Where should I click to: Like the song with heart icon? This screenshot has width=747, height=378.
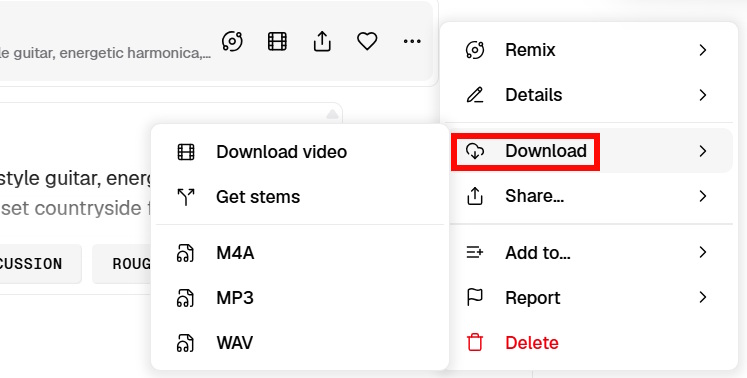[x=367, y=41]
